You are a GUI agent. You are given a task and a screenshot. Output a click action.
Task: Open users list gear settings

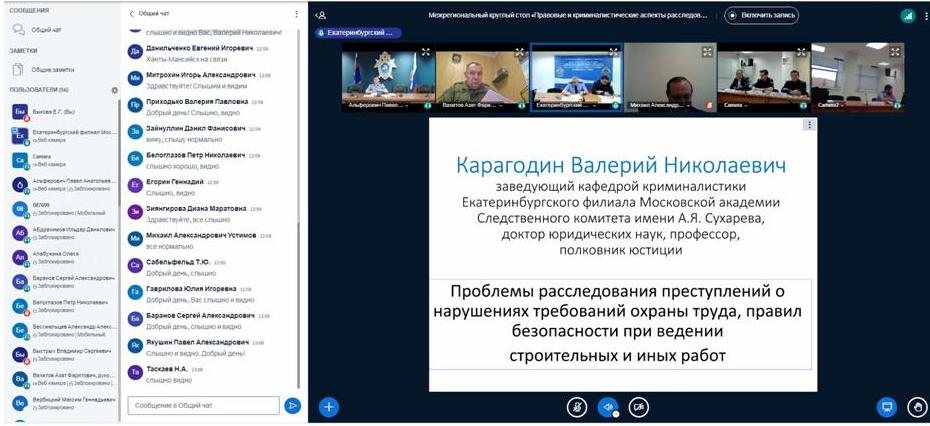point(114,90)
